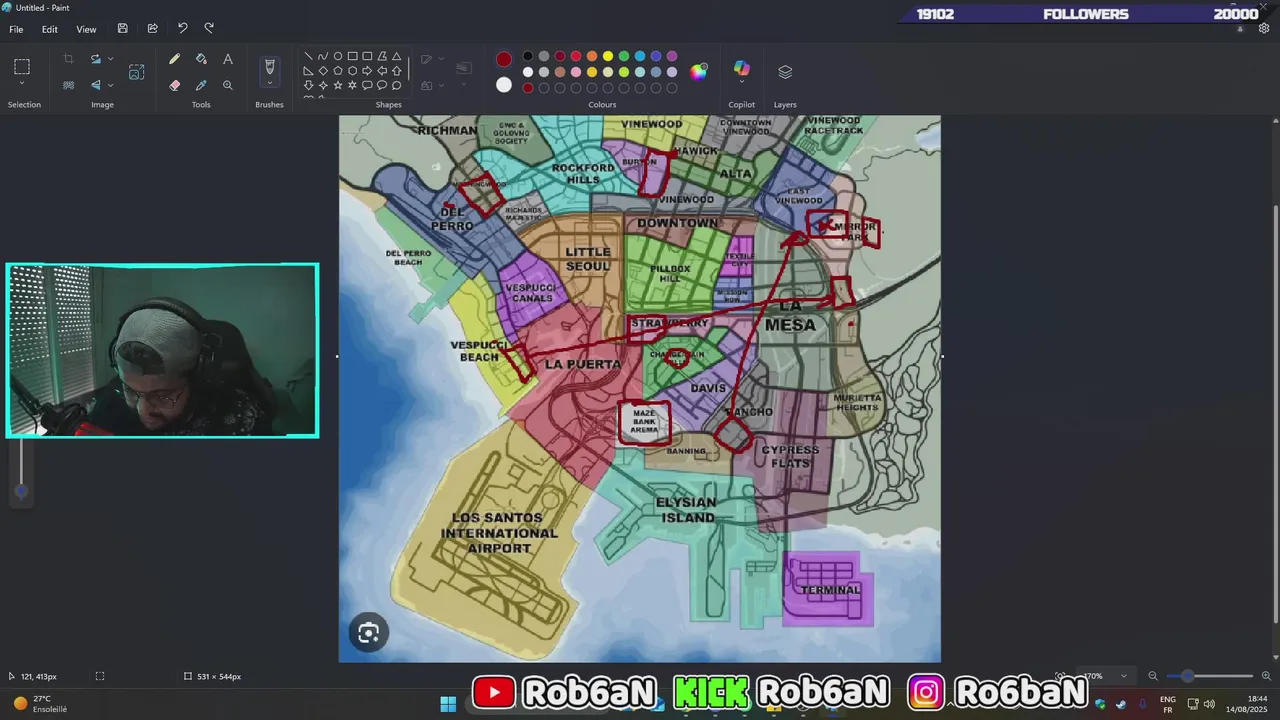Pick the Curve shape
Image resolution: width=1280 pixels, height=720 pixels.
tap(323, 57)
